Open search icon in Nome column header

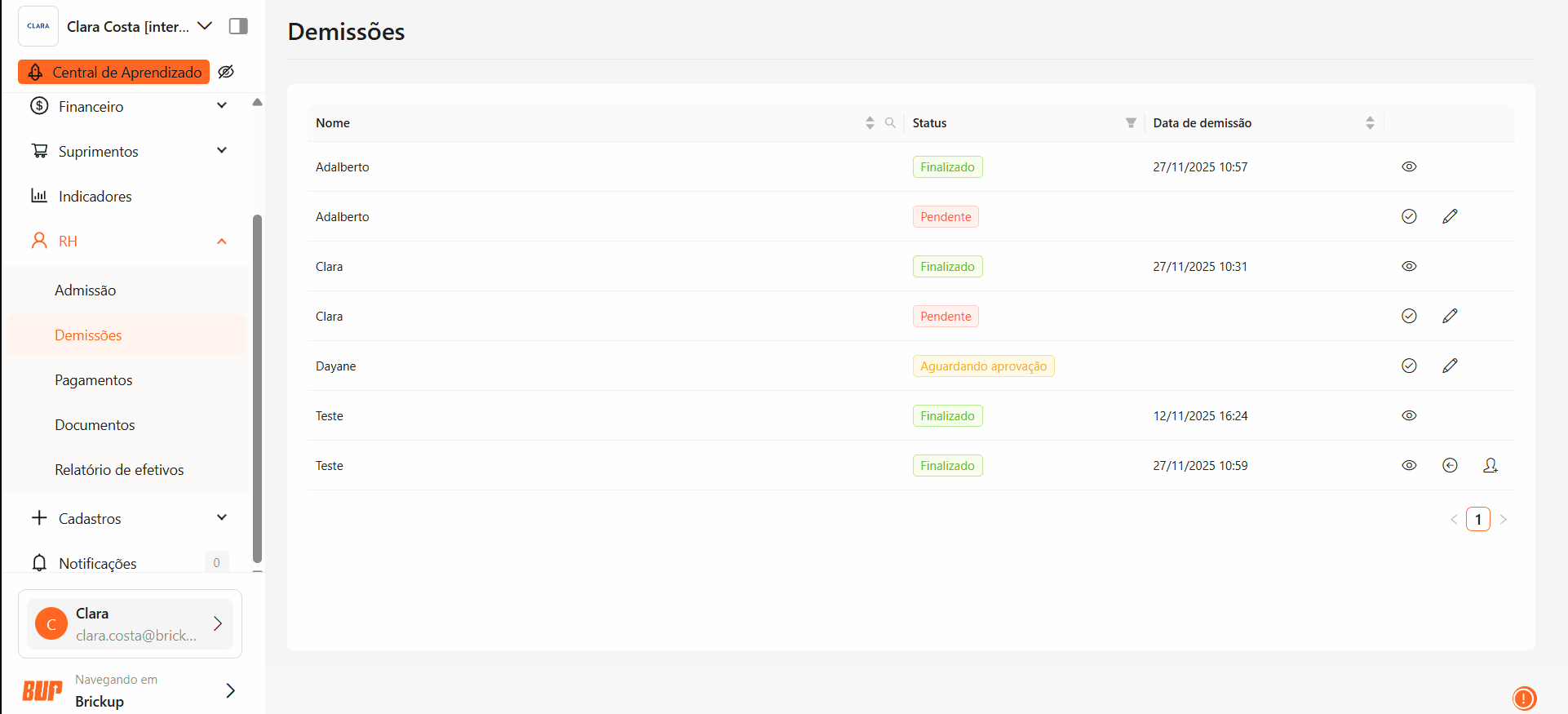tap(890, 123)
